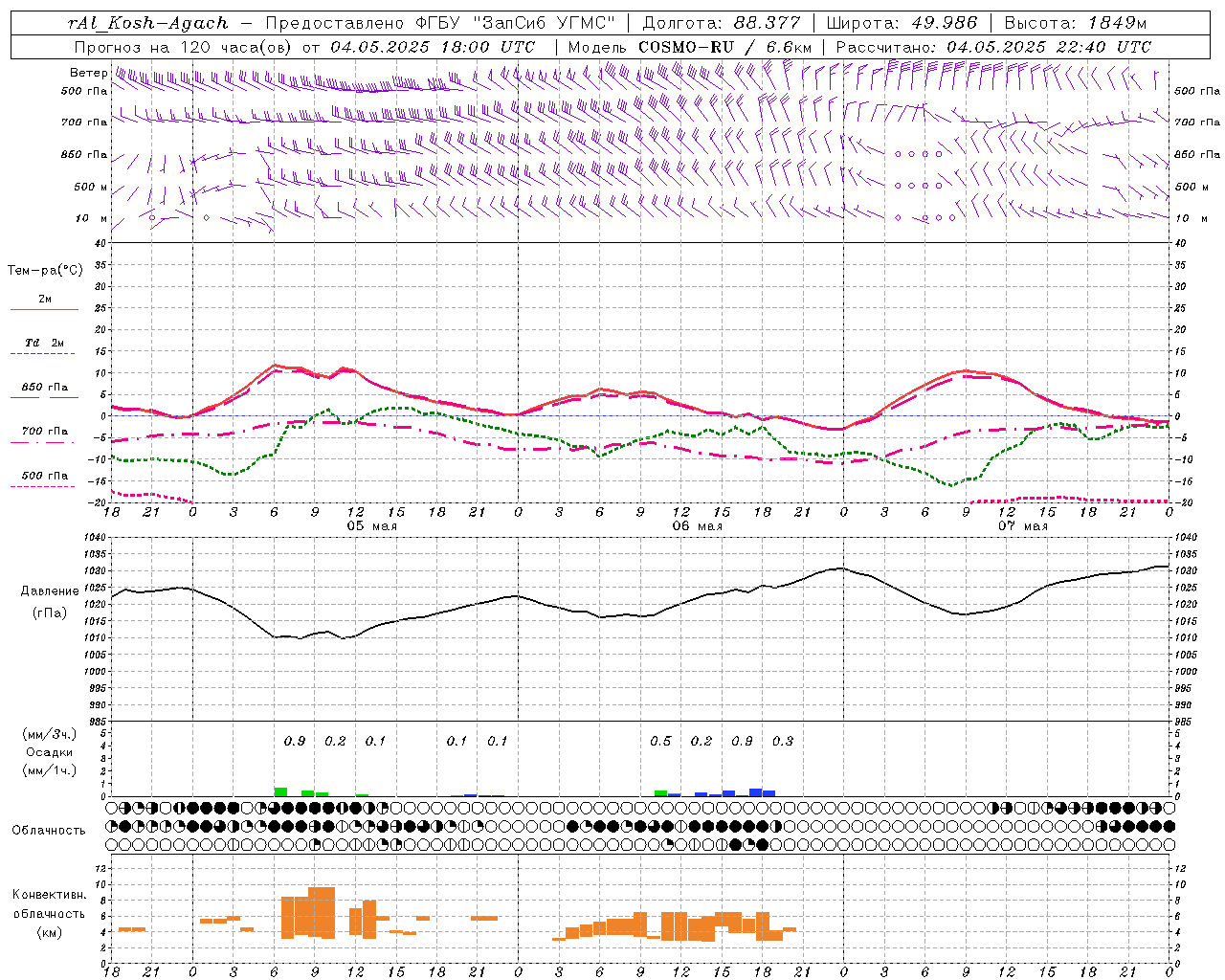Click the Конвективн. label of the convective cloud panel
The width and height of the screenshot is (1225, 980).
click(50, 895)
